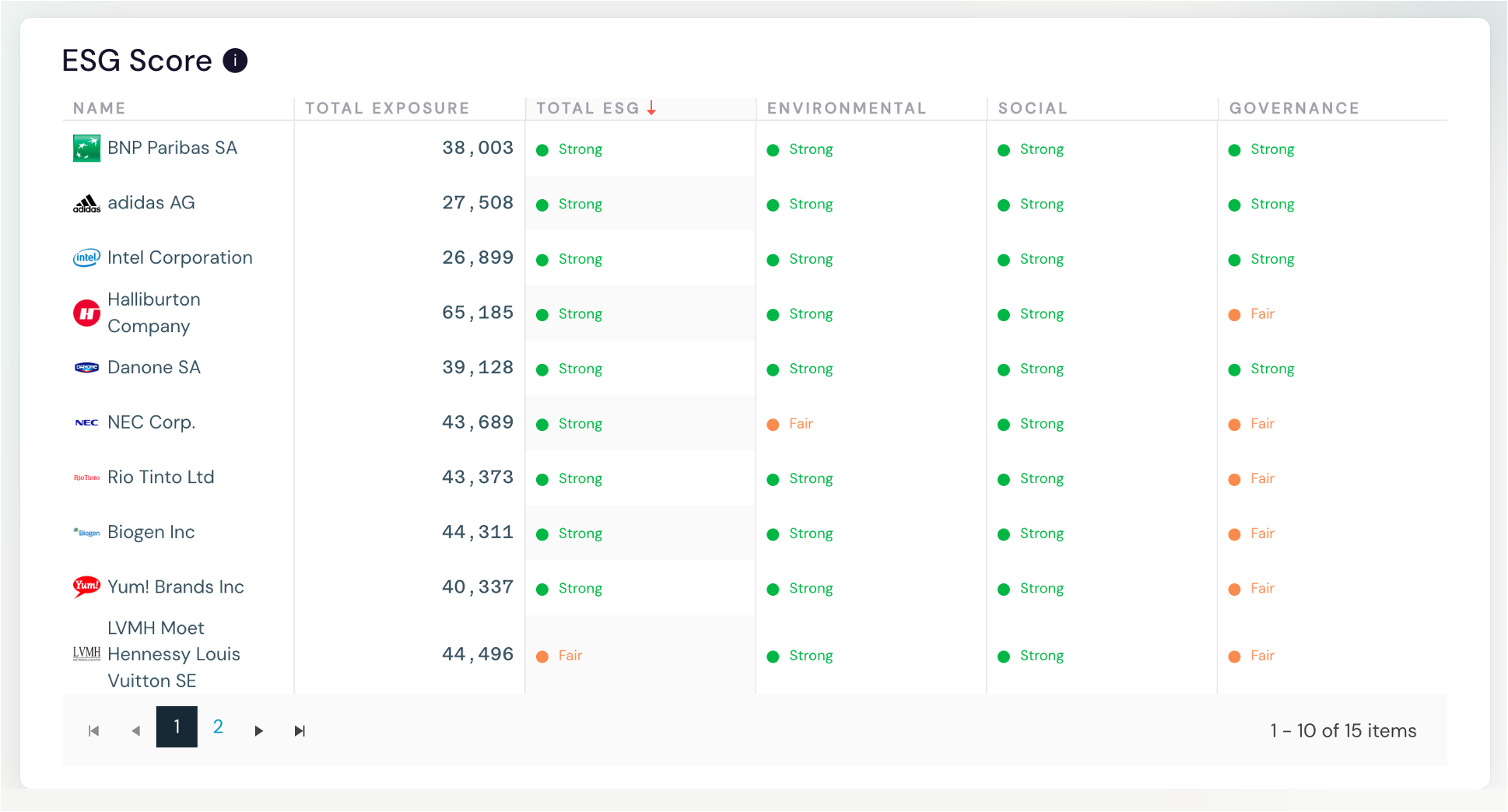
Task: Go to the last page
Action: click(x=300, y=730)
